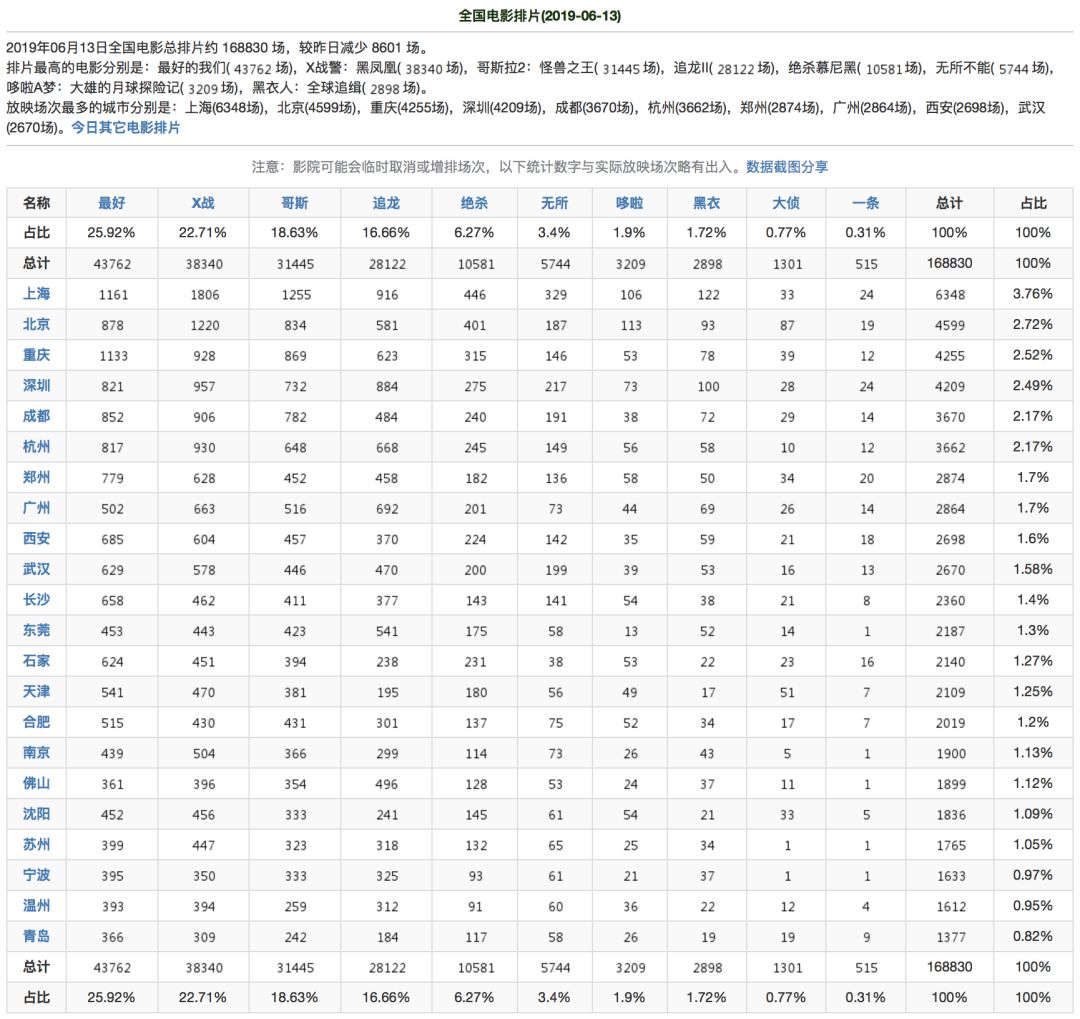
Task: Click Tianjin's 大侦 value 51
Action: [x=787, y=692]
